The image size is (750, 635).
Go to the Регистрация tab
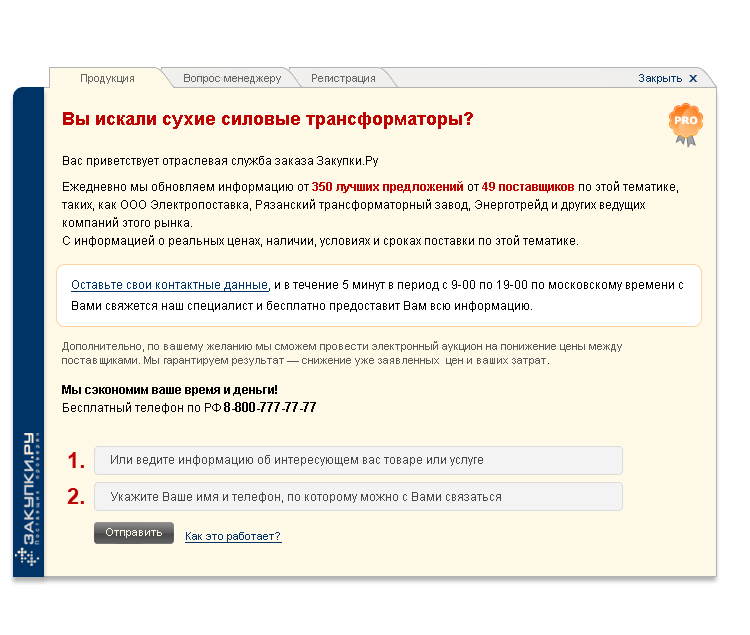point(343,78)
